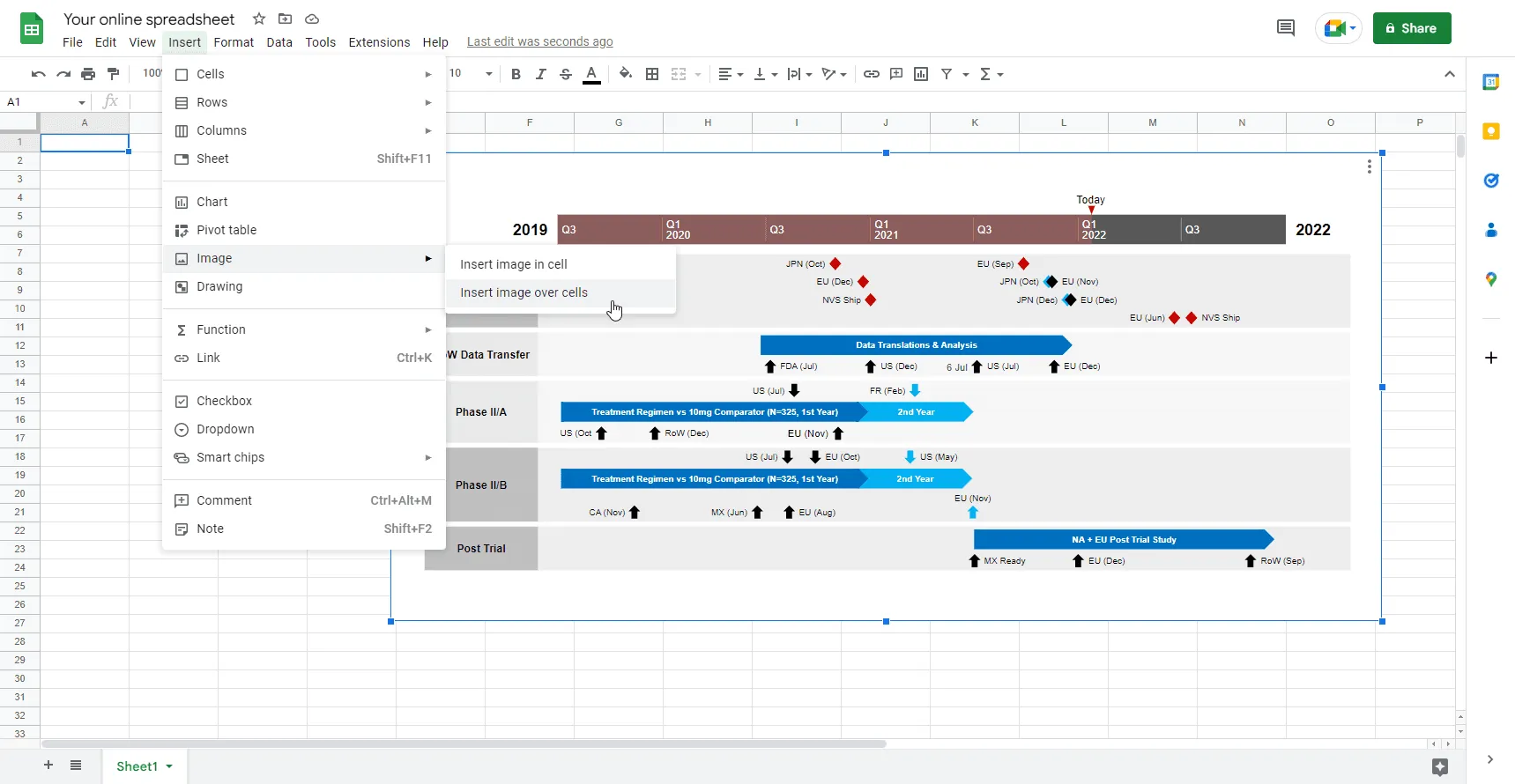The height and width of the screenshot is (784, 1515).
Task: Toggle italic text formatting
Action: pos(540,74)
